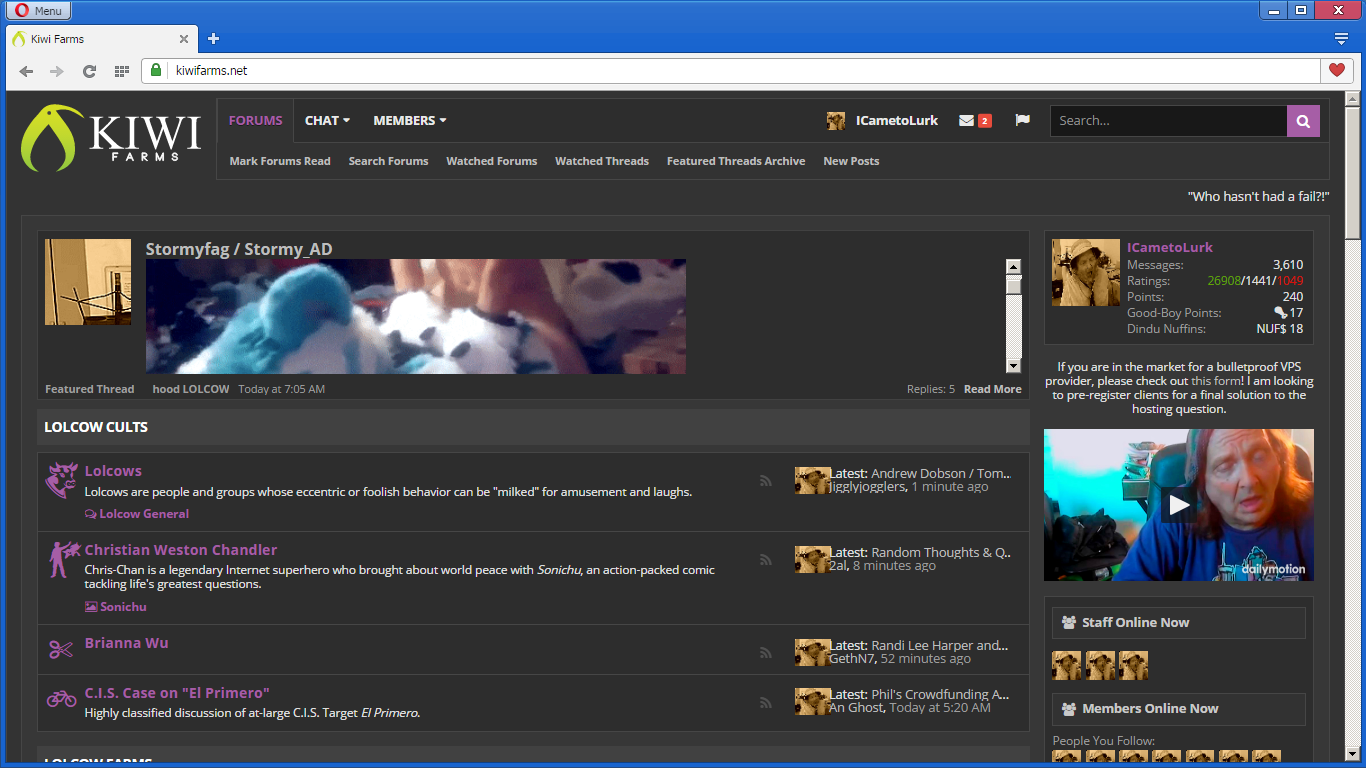Click the RSS feed icon for Lolcows
The image size is (1366, 768).
[x=766, y=481]
